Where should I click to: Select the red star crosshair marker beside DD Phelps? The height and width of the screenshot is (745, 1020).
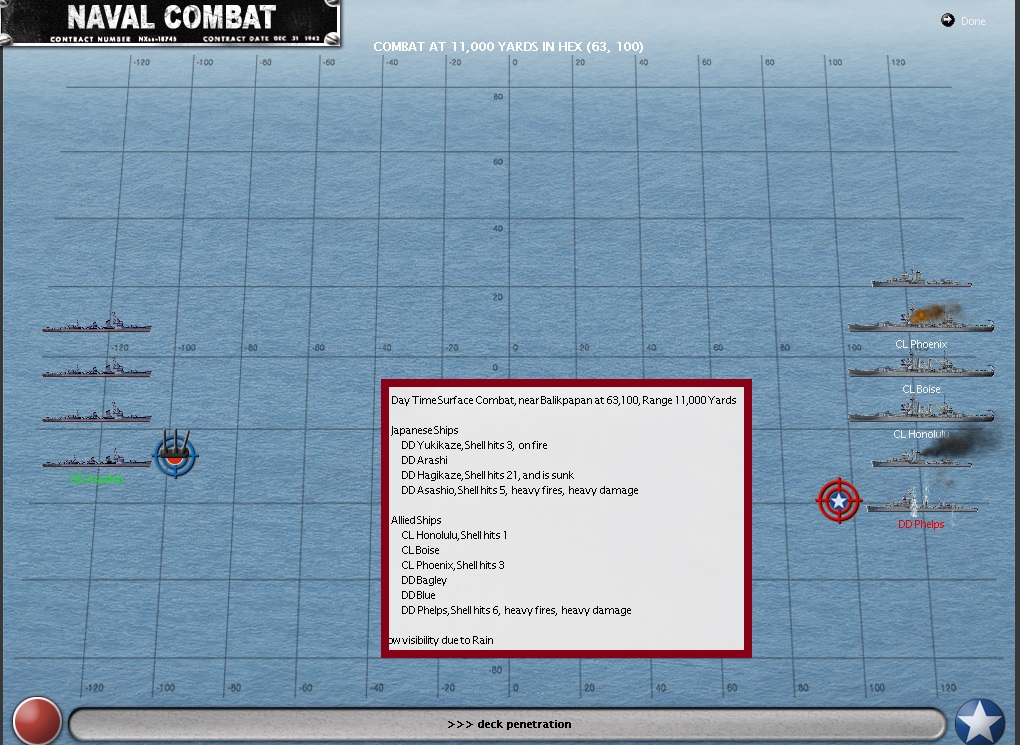839,500
